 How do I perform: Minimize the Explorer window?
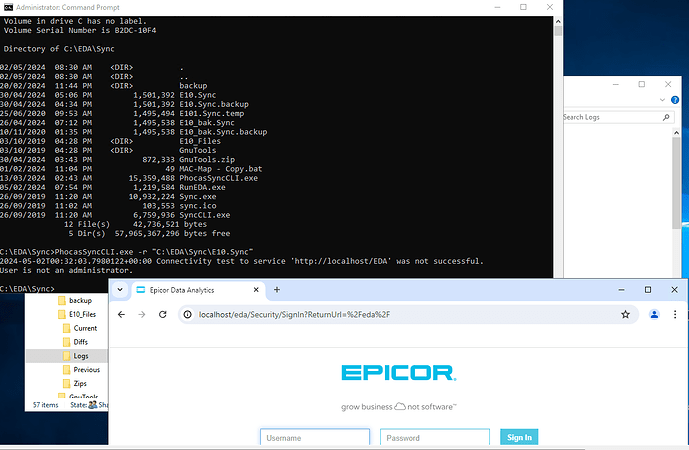[616, 84]
